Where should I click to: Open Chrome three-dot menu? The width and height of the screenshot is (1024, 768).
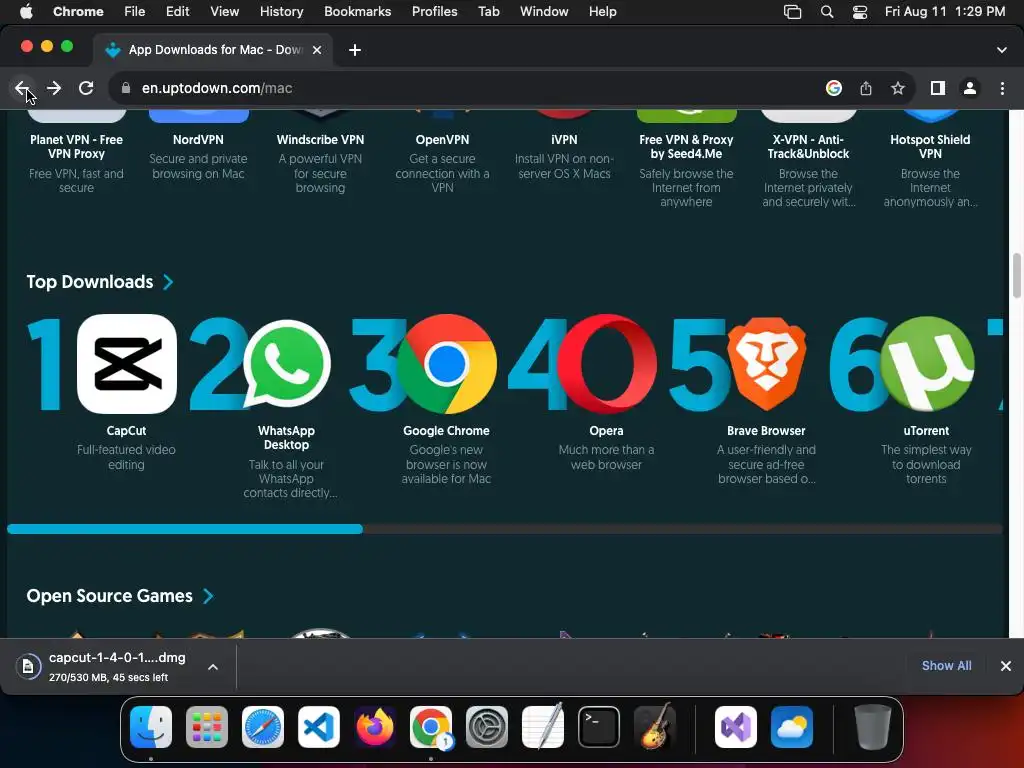(1002, 88)
